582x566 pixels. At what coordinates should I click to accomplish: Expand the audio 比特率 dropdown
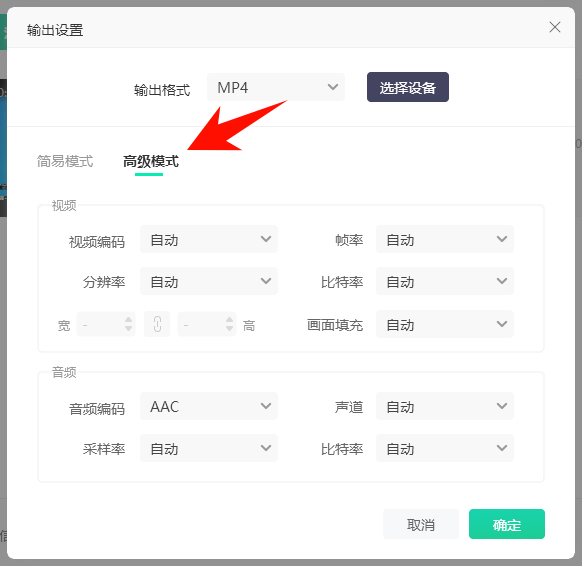[x=445, y=448]
